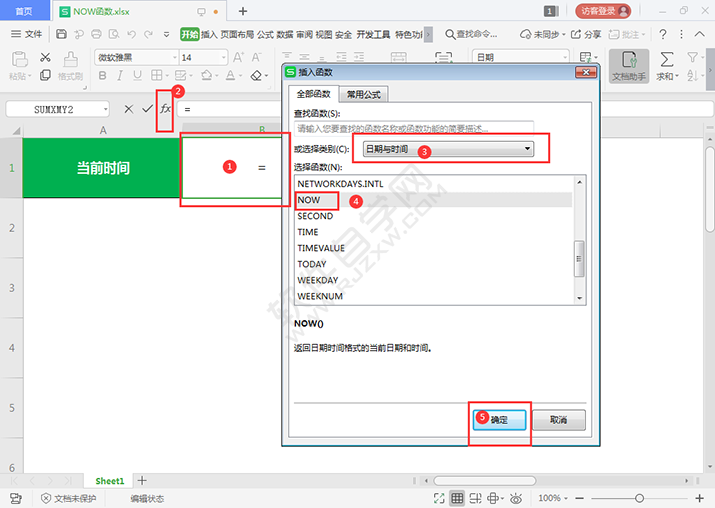
Task: Click the AutoSum (求和) sigma icon
Action: (667, 66)
